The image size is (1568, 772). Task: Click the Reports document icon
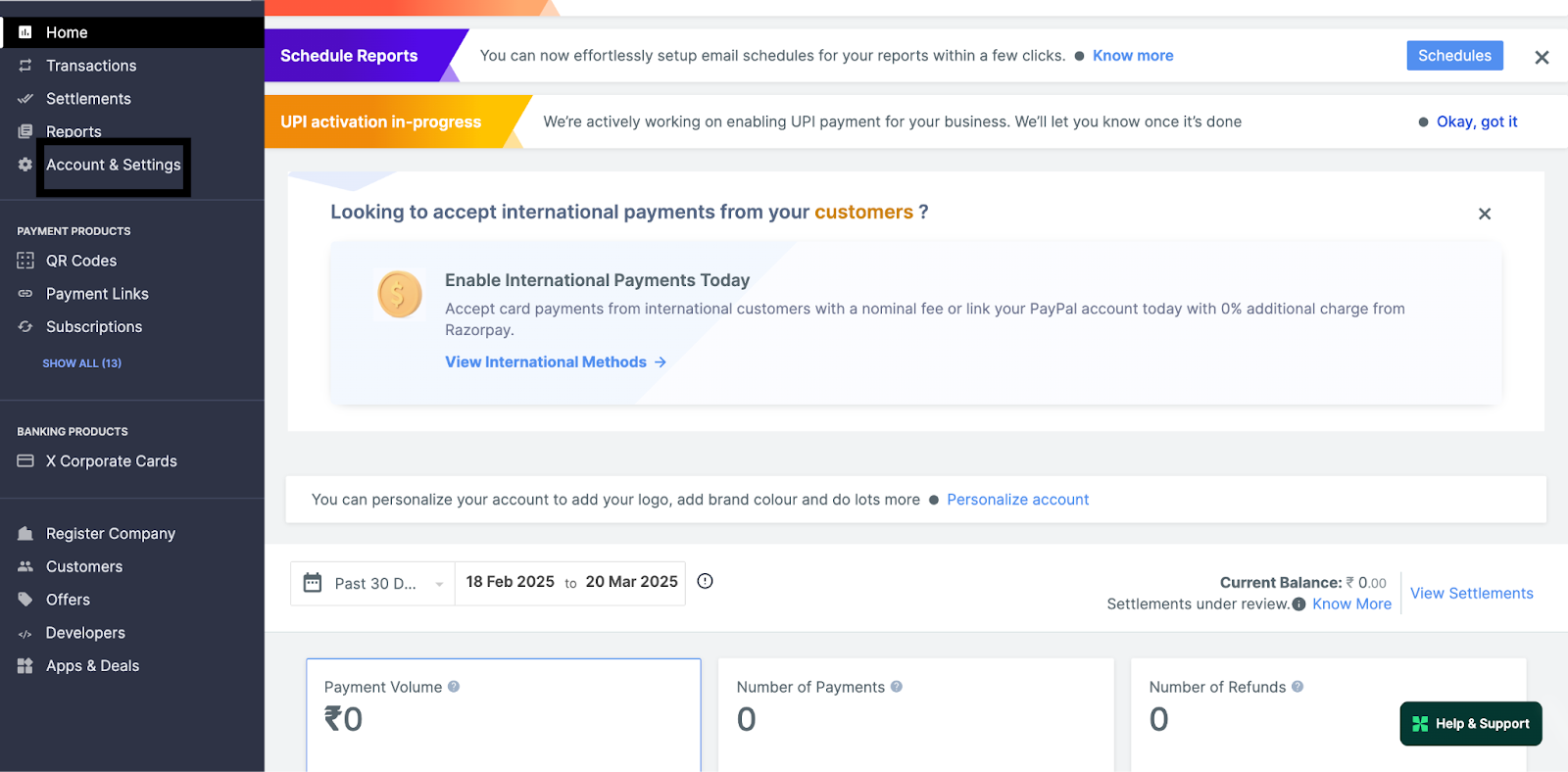coord(25,131)
